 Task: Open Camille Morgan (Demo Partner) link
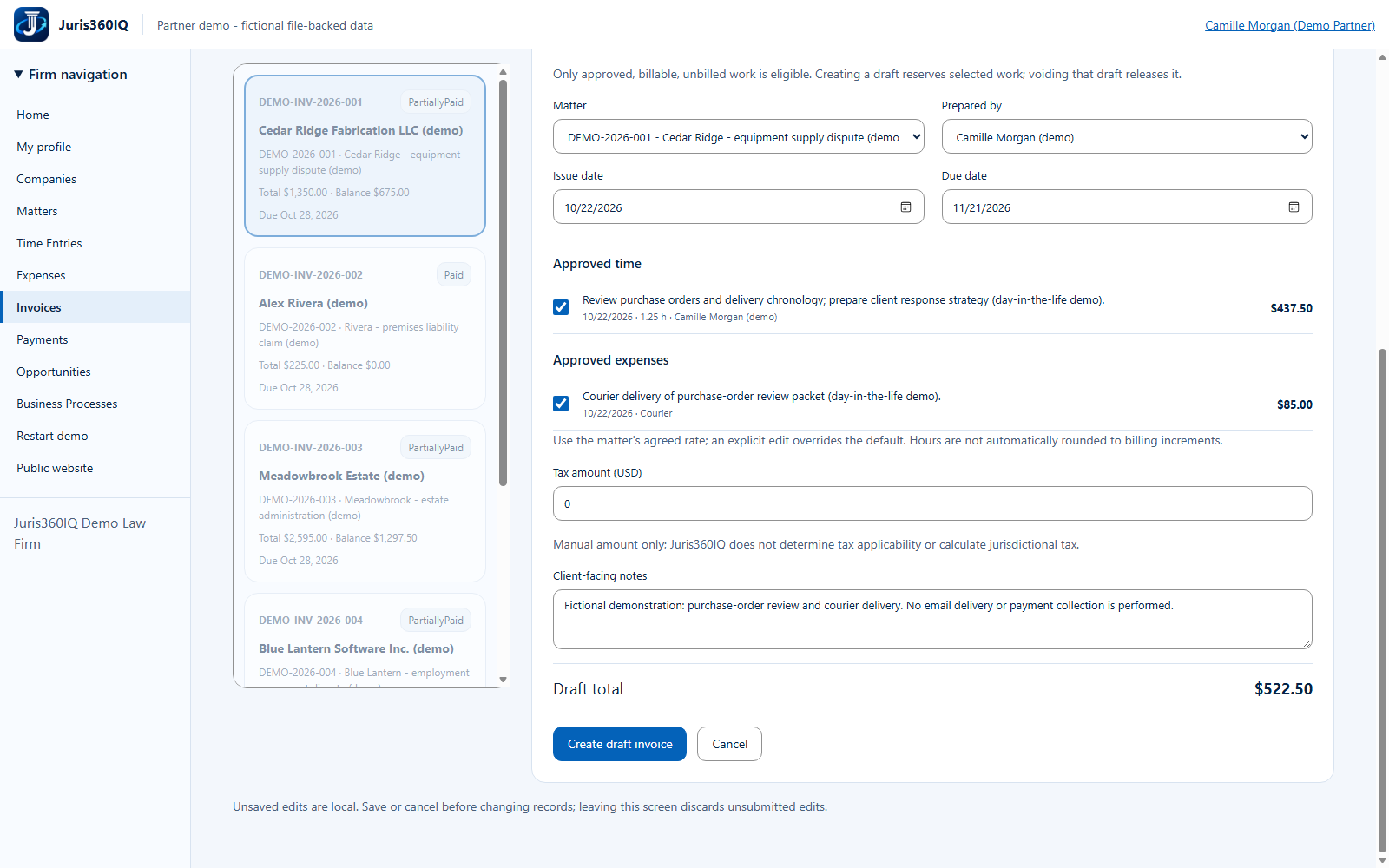1290,25
